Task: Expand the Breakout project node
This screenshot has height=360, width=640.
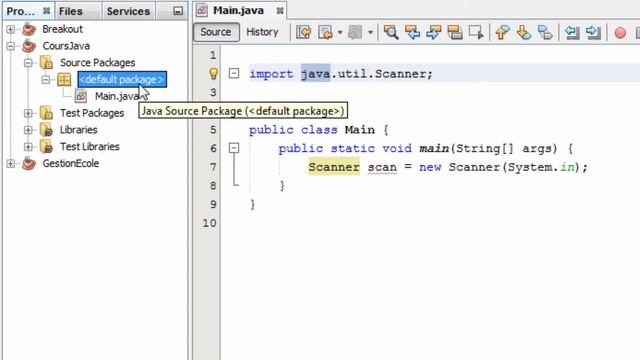Action: point(11,29)
